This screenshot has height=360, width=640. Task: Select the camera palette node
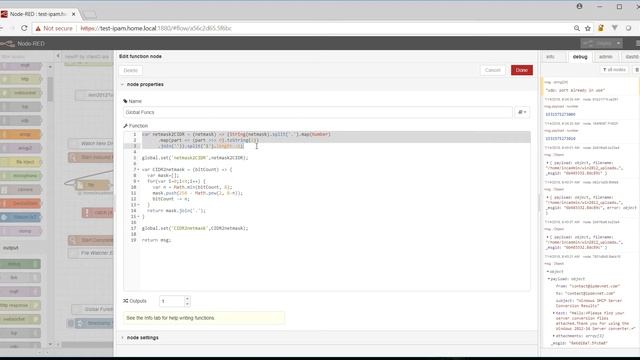point(21,190)
